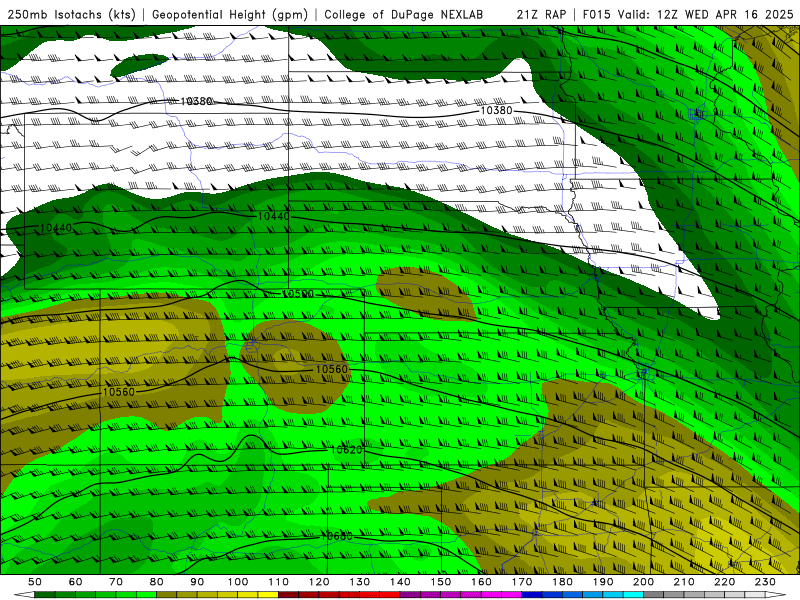Click the 50 knot color bar label
The image size is (800, 600).
coord(35,582)
